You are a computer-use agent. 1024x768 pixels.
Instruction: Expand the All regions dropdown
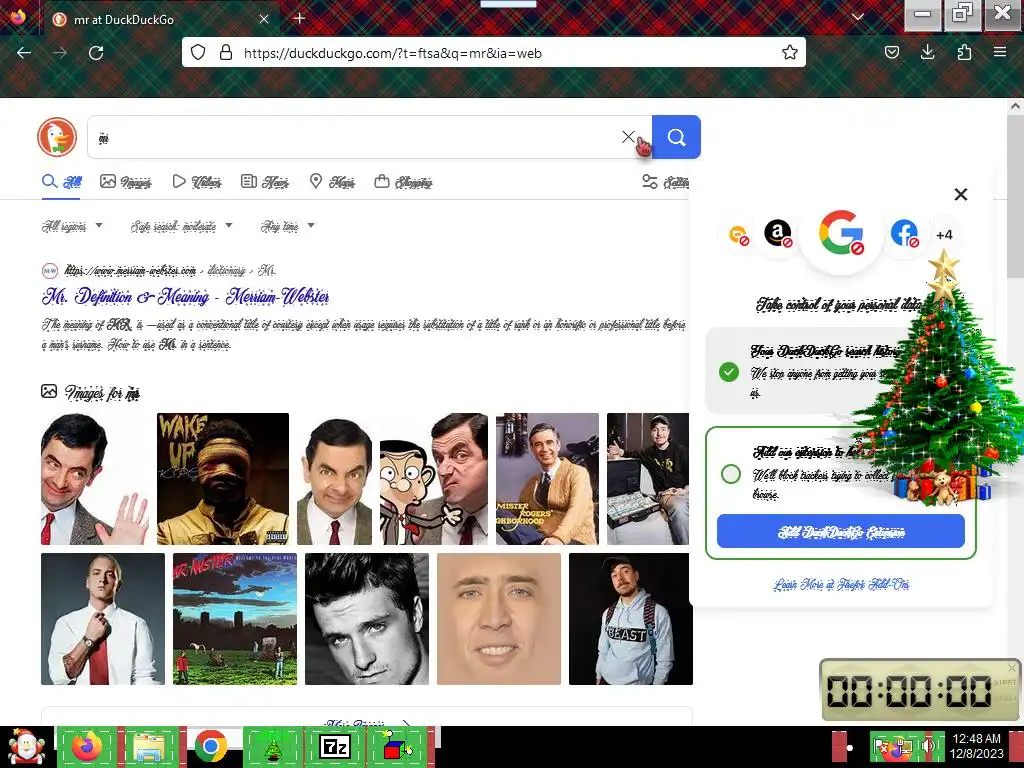click(72, 226)
